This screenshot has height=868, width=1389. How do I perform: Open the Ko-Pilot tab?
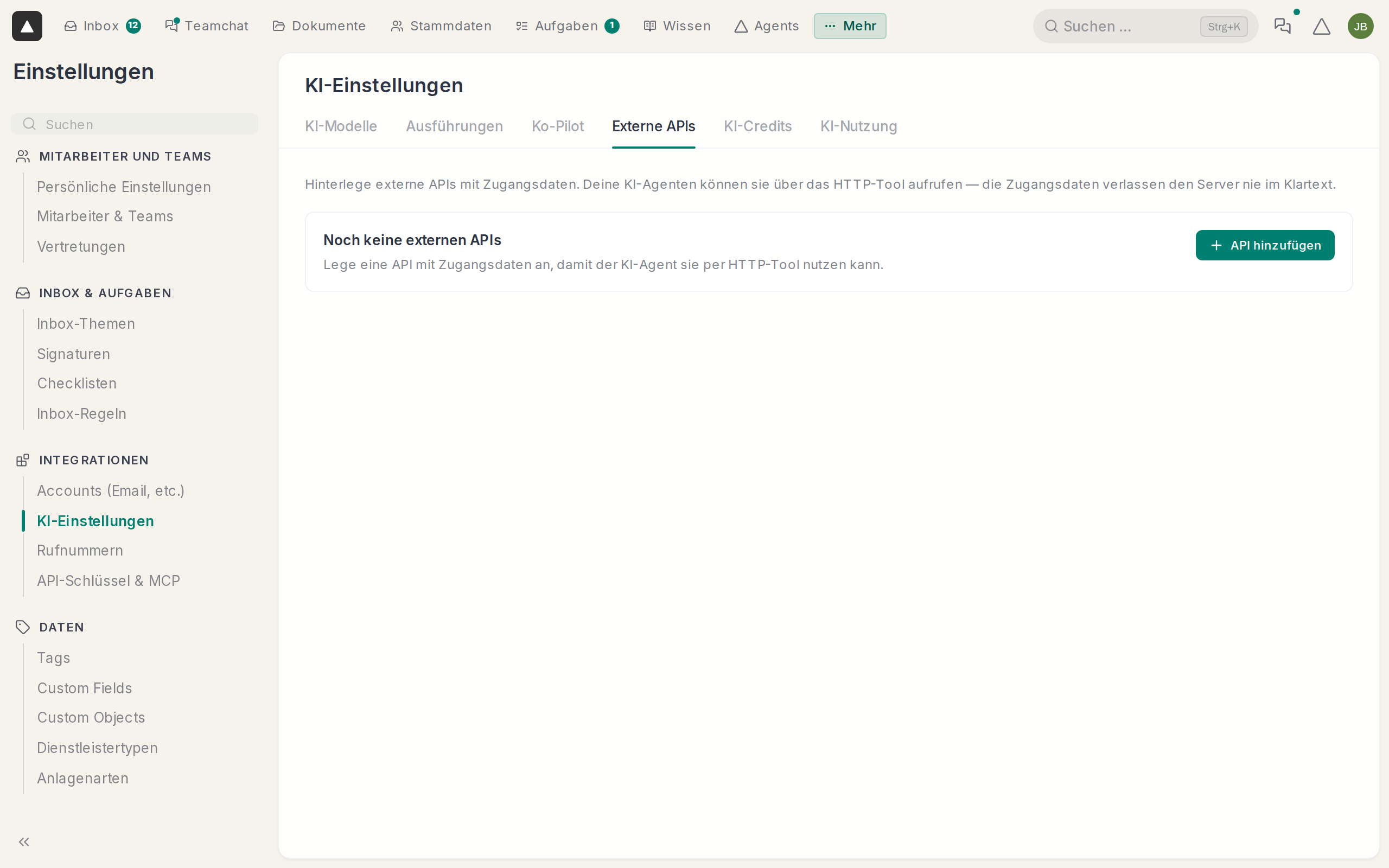click(x=557, y=126)
